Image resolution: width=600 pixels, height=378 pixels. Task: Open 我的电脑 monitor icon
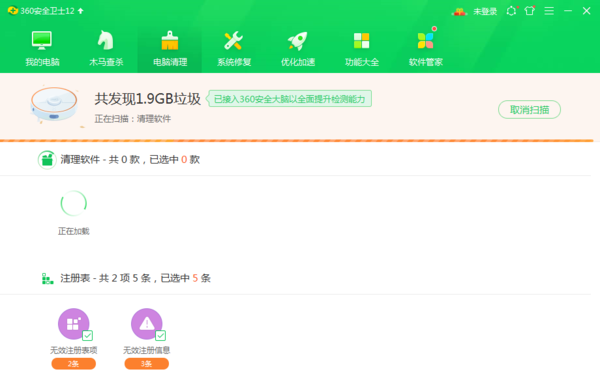[42, 40]
